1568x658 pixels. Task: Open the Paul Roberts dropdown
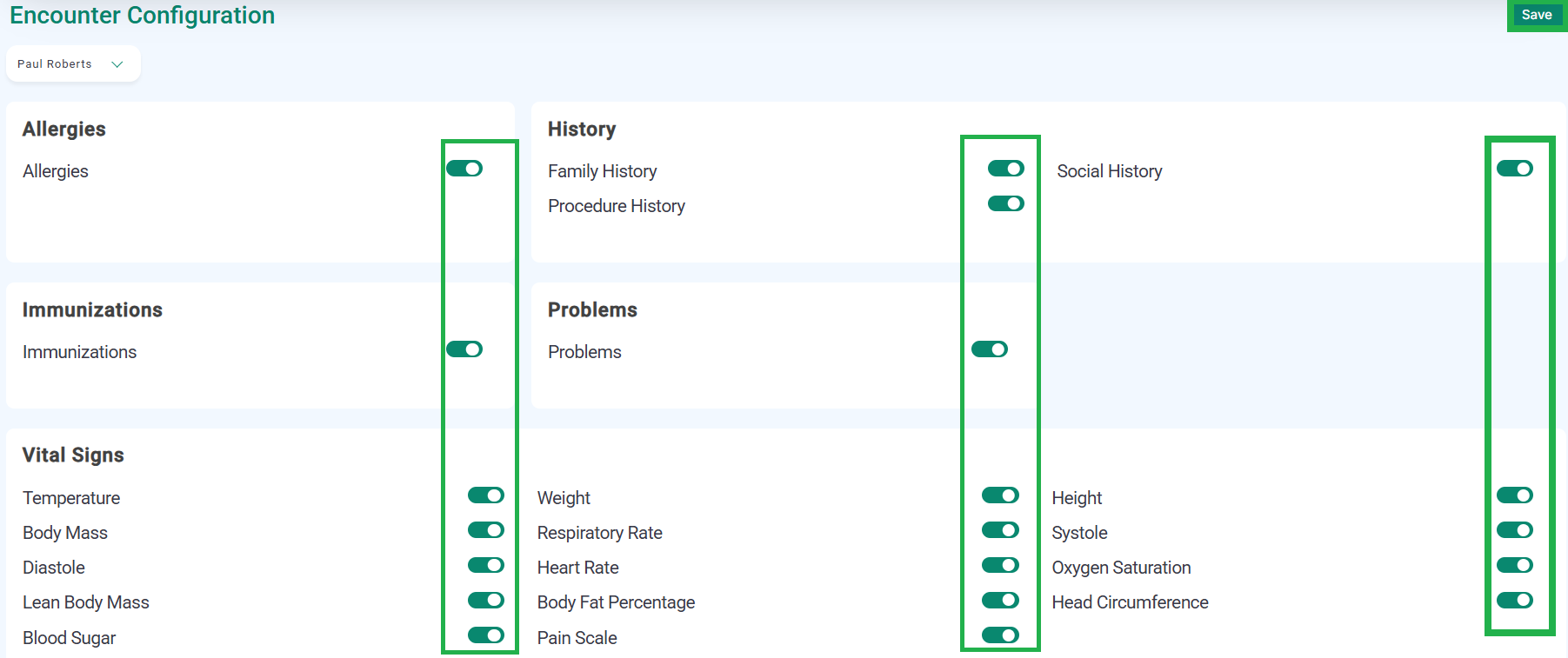(x=73, y=64)
